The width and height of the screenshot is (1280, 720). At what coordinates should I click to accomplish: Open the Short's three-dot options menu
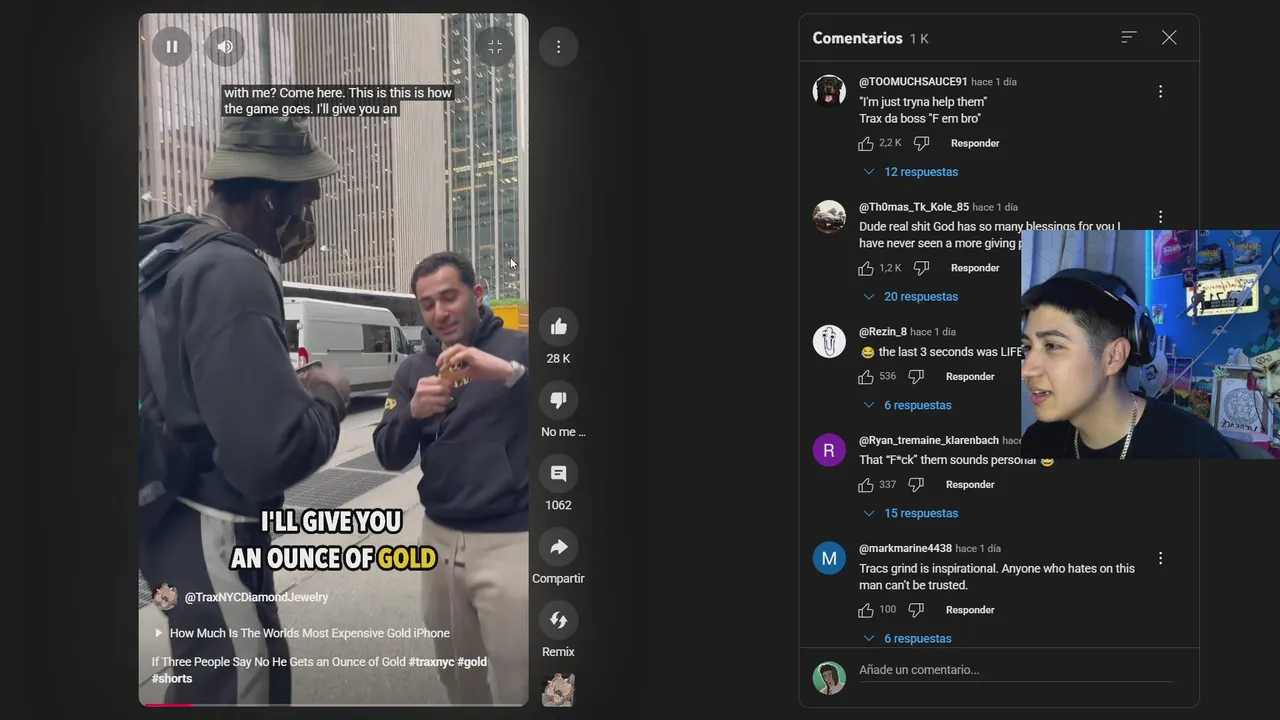tap(558, 46)
